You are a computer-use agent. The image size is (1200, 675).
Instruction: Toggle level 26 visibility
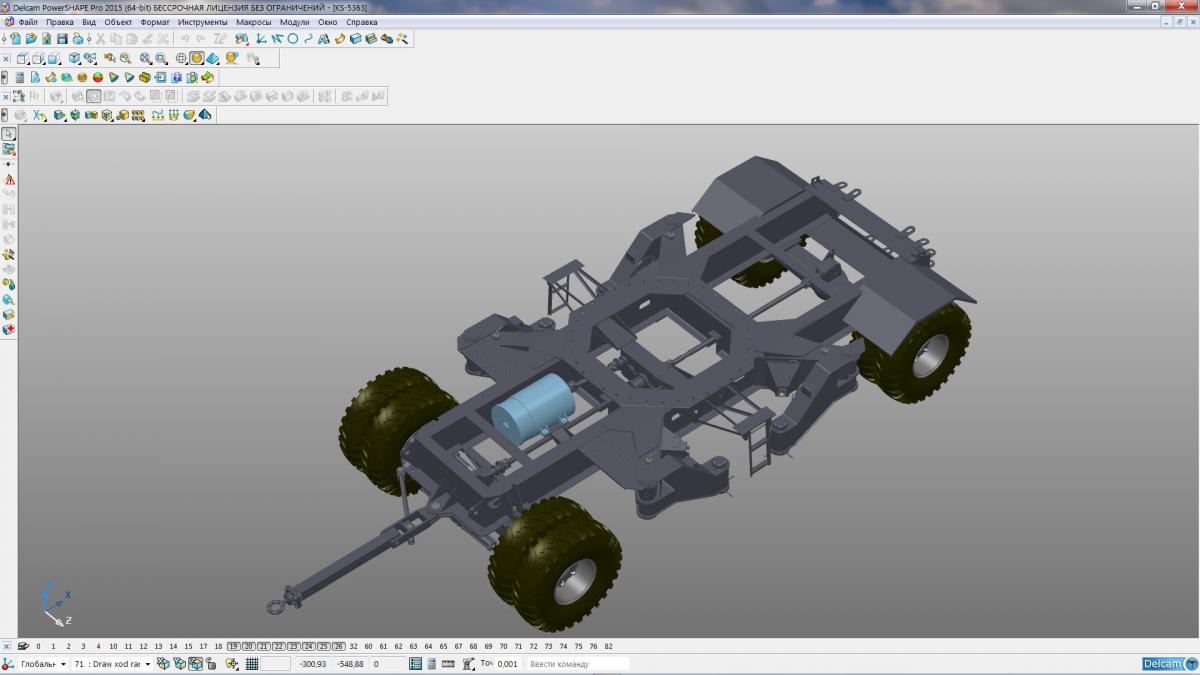coord(338,646)
